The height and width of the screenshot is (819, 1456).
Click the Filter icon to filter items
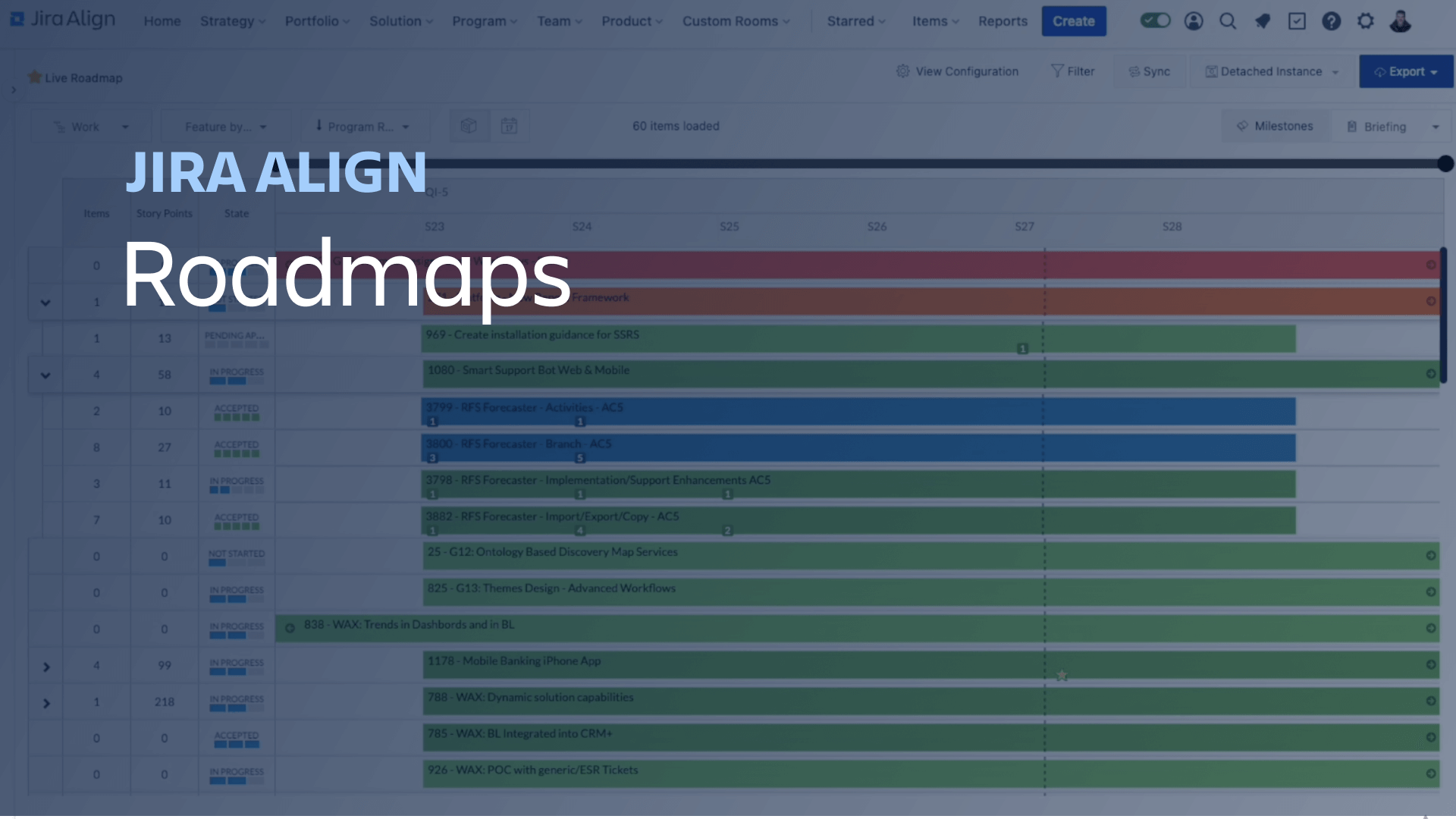coord(1071,71)
